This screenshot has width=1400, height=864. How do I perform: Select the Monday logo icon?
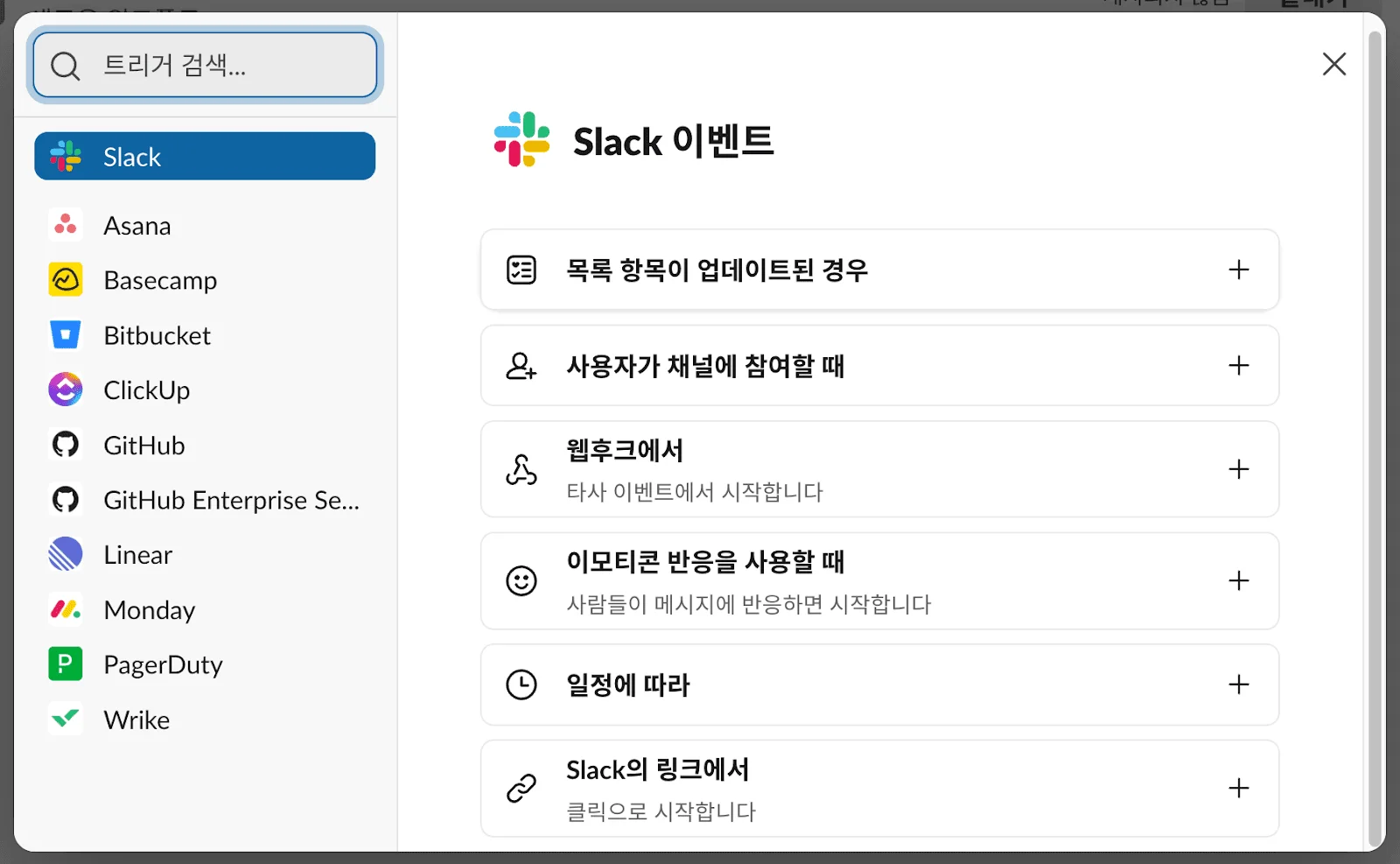click(66, 609)
